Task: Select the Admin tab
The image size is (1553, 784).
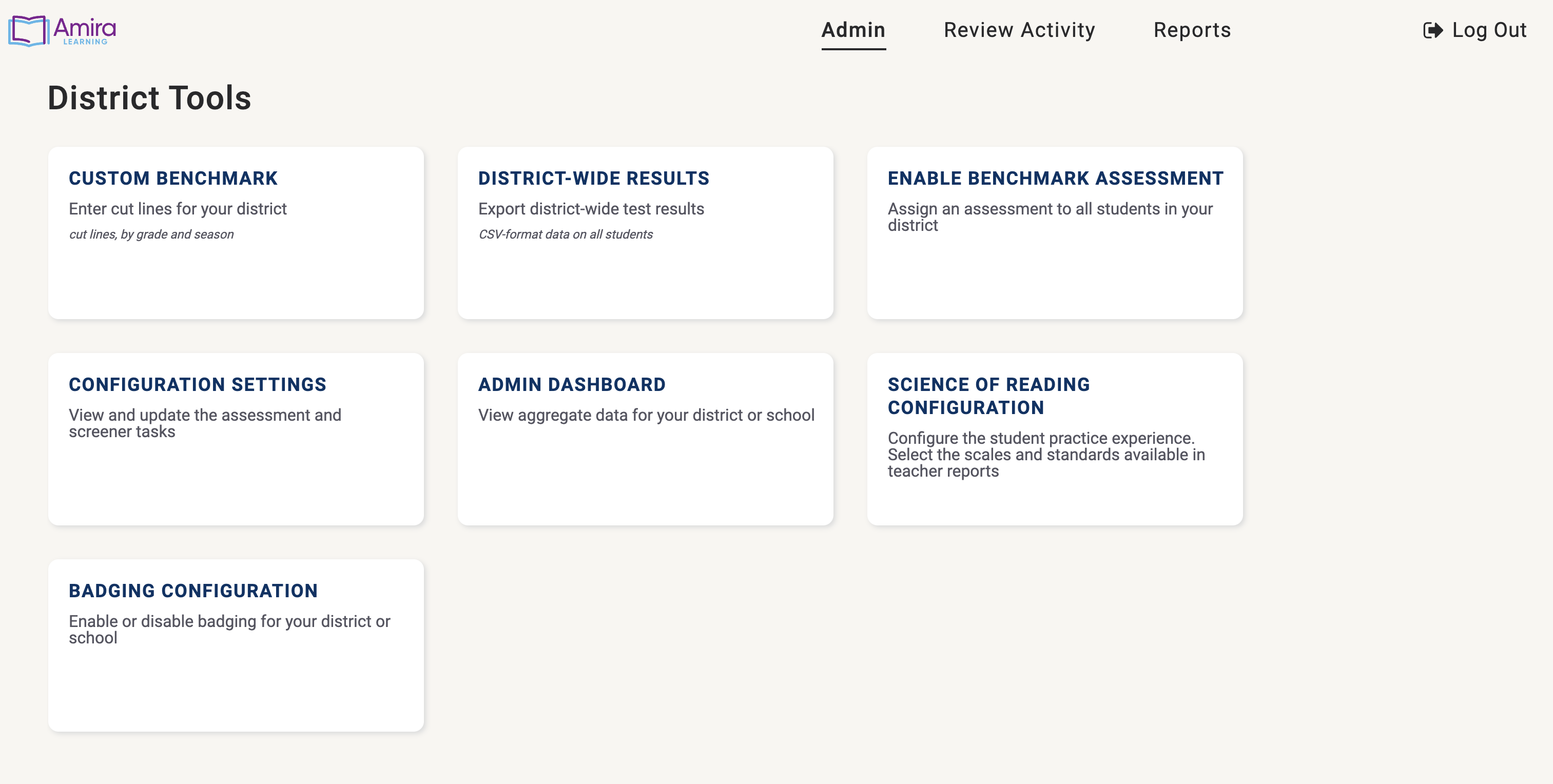Action: [852, 30]
